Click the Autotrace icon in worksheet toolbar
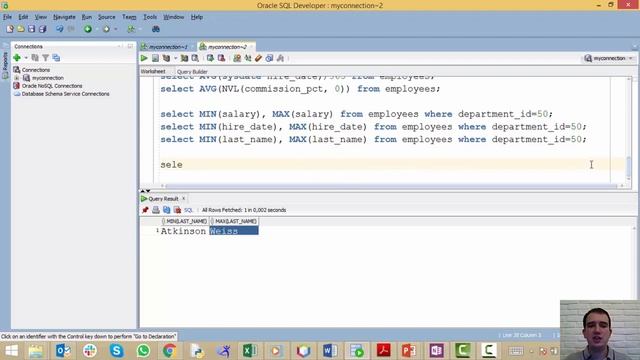 click(x=184, y=58)
